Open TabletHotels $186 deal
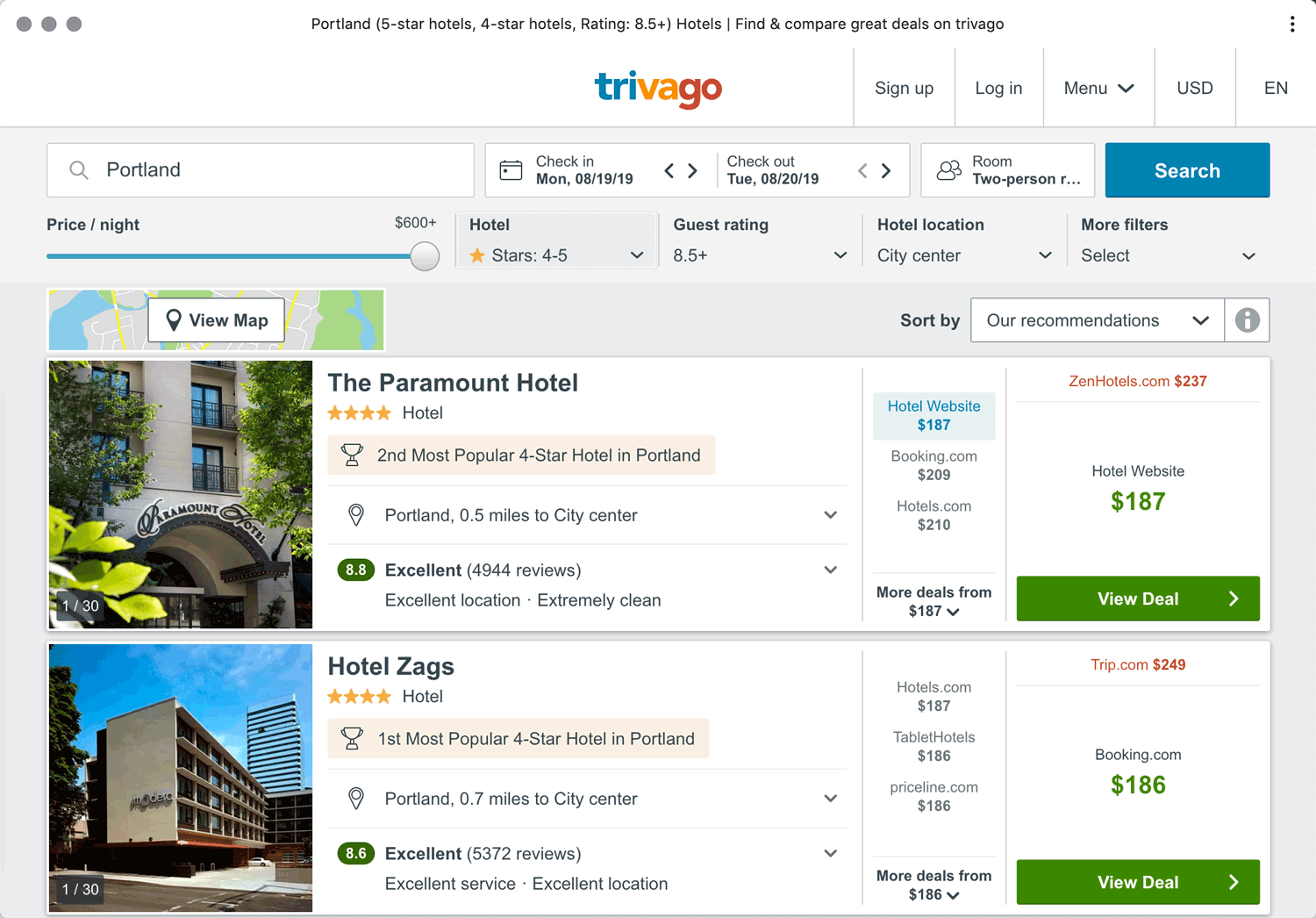The image size is (1316, 918). click(933, 746)
